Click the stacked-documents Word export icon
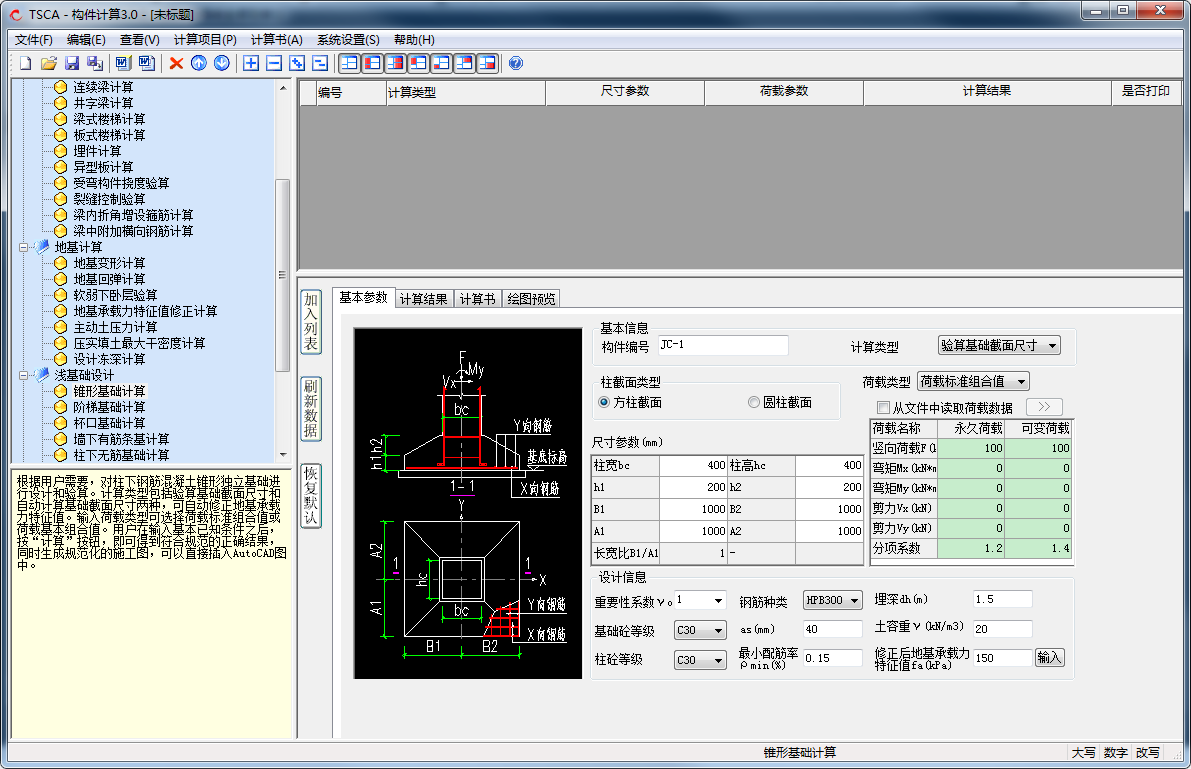 tap(147, 63)
